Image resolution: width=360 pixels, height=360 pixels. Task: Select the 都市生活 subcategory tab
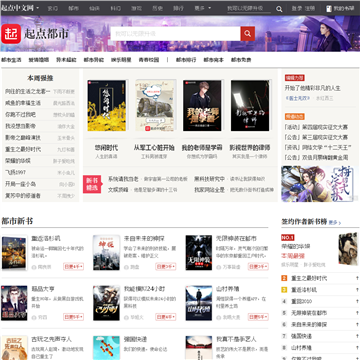click(11, 60)
